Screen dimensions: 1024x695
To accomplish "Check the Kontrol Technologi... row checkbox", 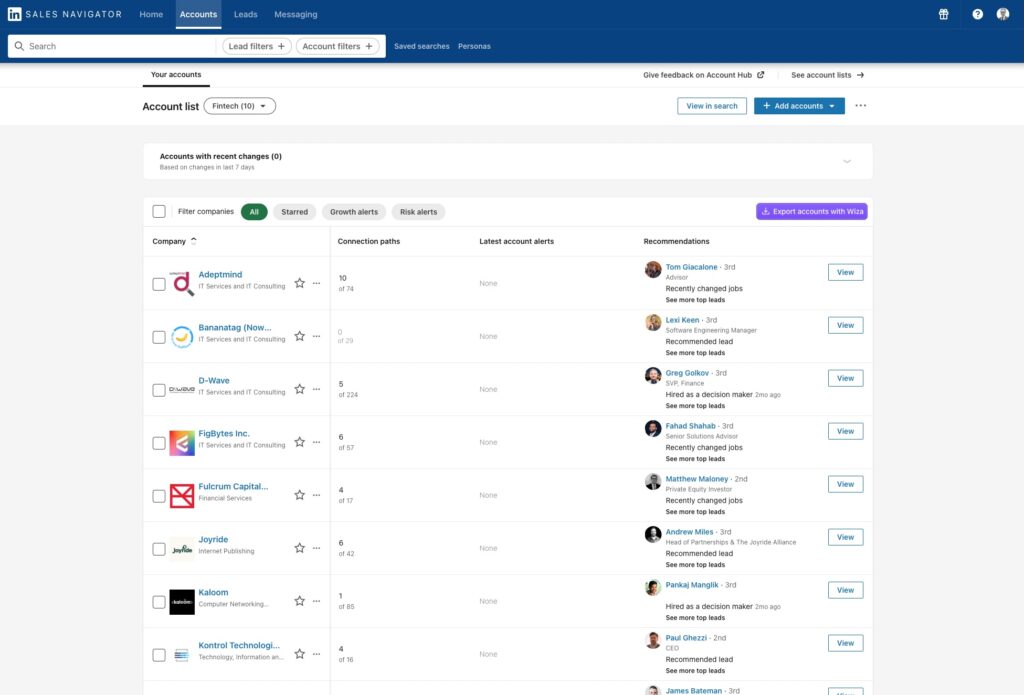I will [x=159, y=655].
